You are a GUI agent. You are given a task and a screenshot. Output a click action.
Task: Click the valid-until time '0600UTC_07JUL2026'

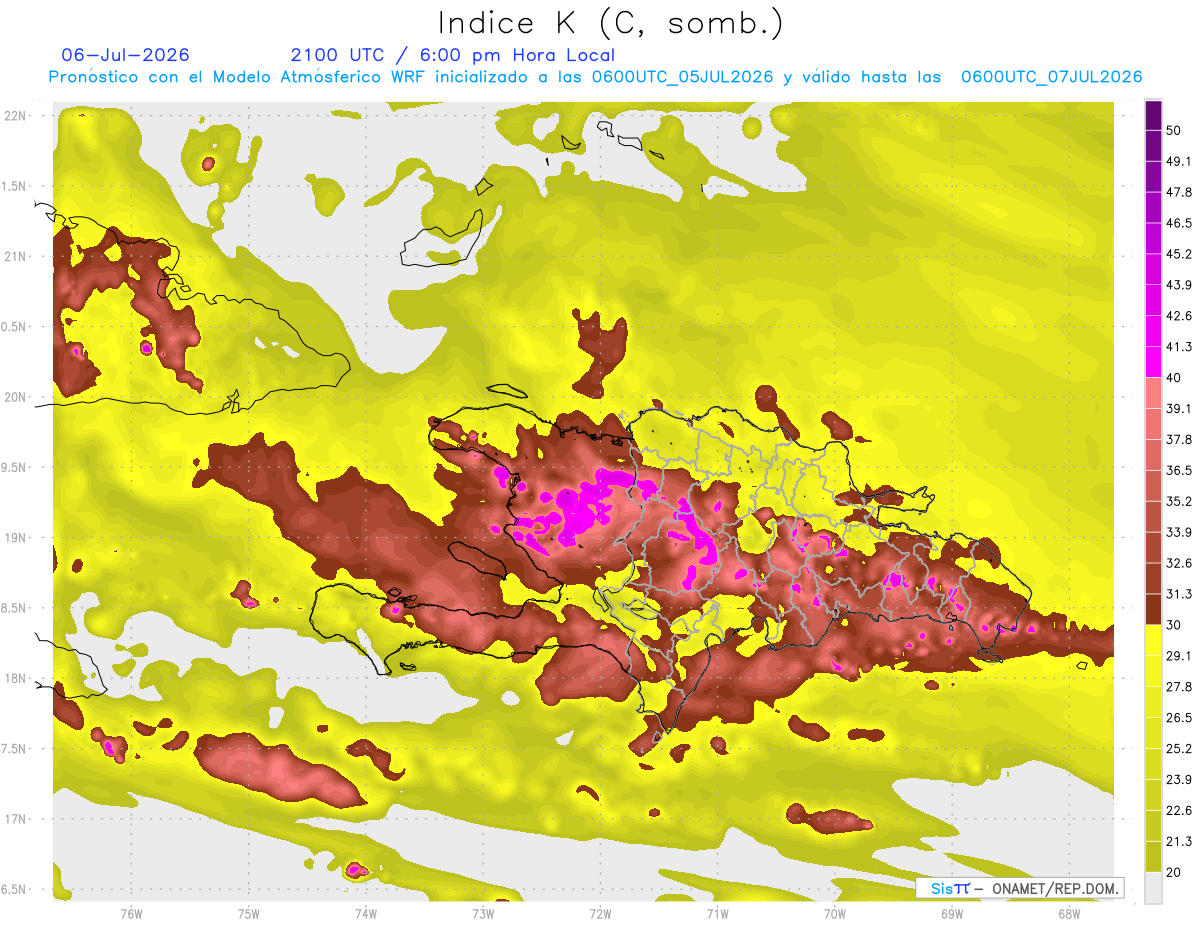pyautogui.click(x=1051, y=77)
